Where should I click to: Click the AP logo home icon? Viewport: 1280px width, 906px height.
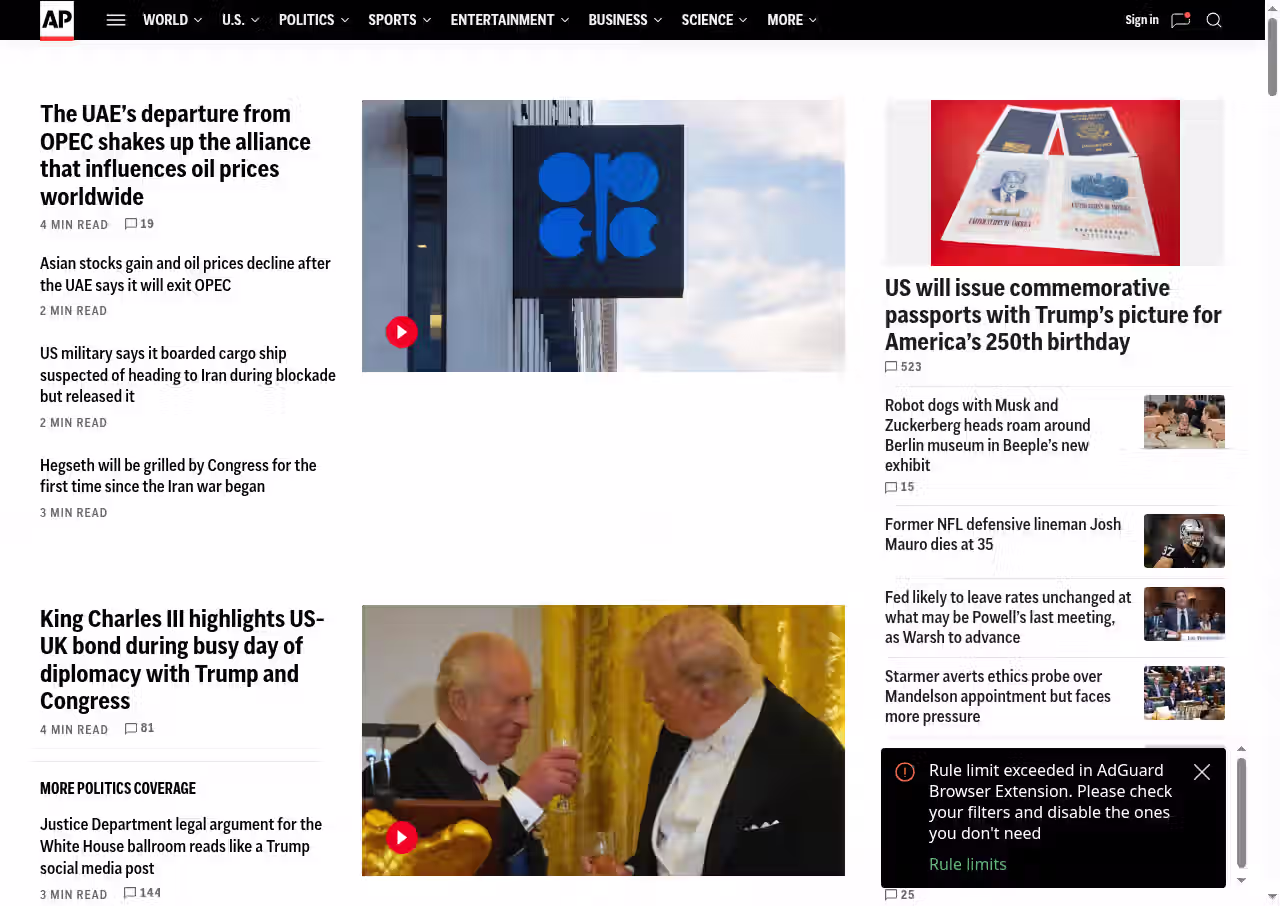(57, 20)
